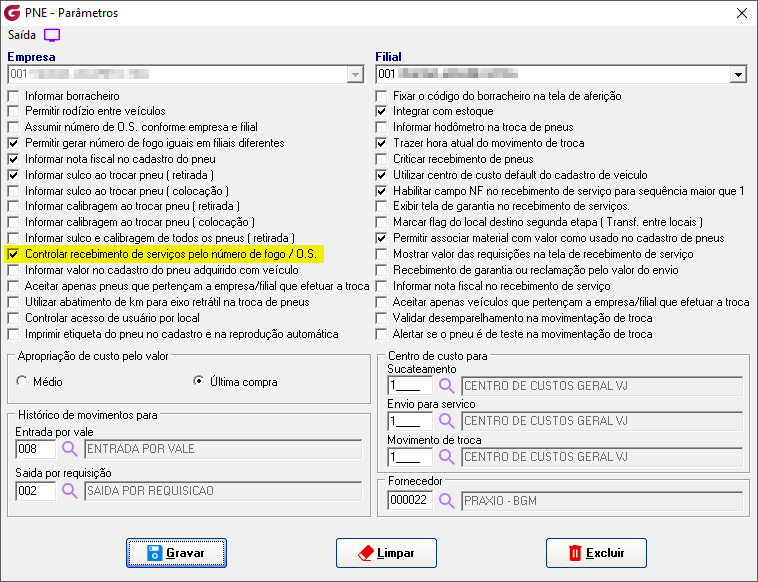The height and width of the screenshot is (582, 758).
Task: Click the search icon for Saida por requisição
Action: (x=70, y=491)
